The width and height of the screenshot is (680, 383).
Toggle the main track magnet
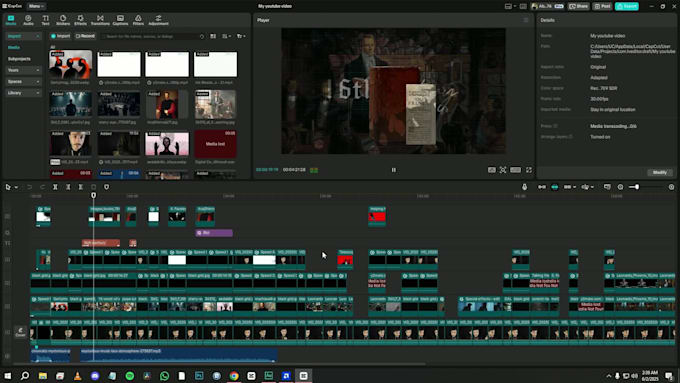pos(542,187)
